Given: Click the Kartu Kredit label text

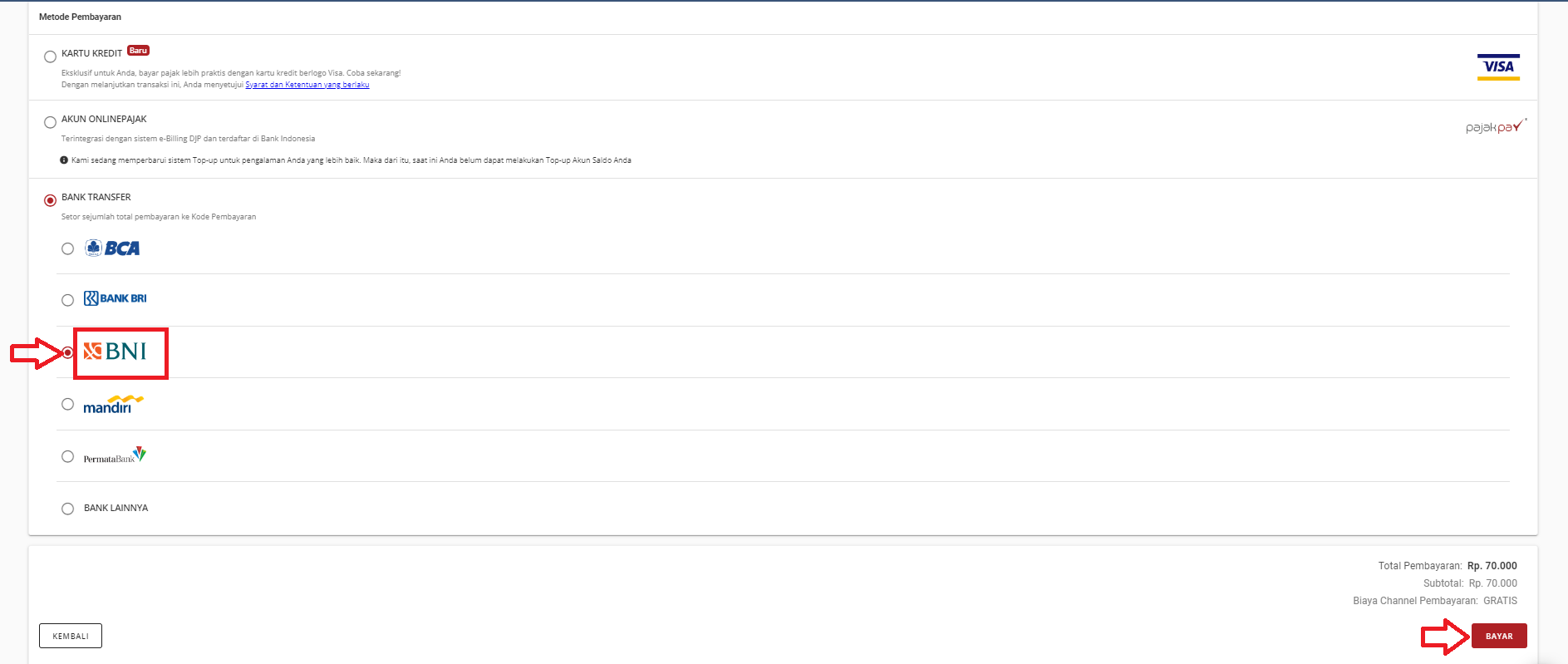Looking at the screenshot, I should pyautogui.click(x=91, y=53).
